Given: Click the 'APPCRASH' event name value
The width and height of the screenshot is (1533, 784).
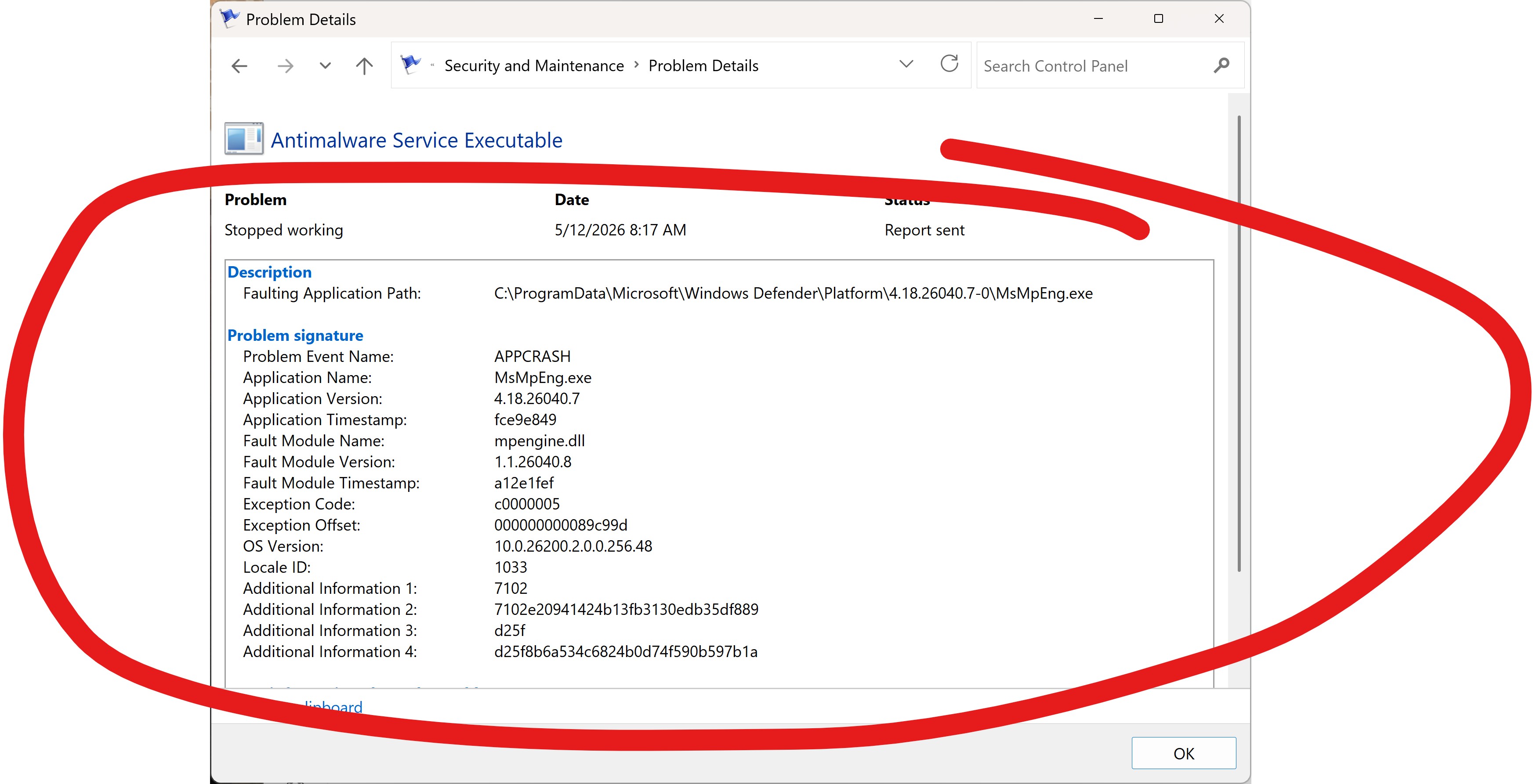Looking at the screenshot, I should (x=532, y=356).
